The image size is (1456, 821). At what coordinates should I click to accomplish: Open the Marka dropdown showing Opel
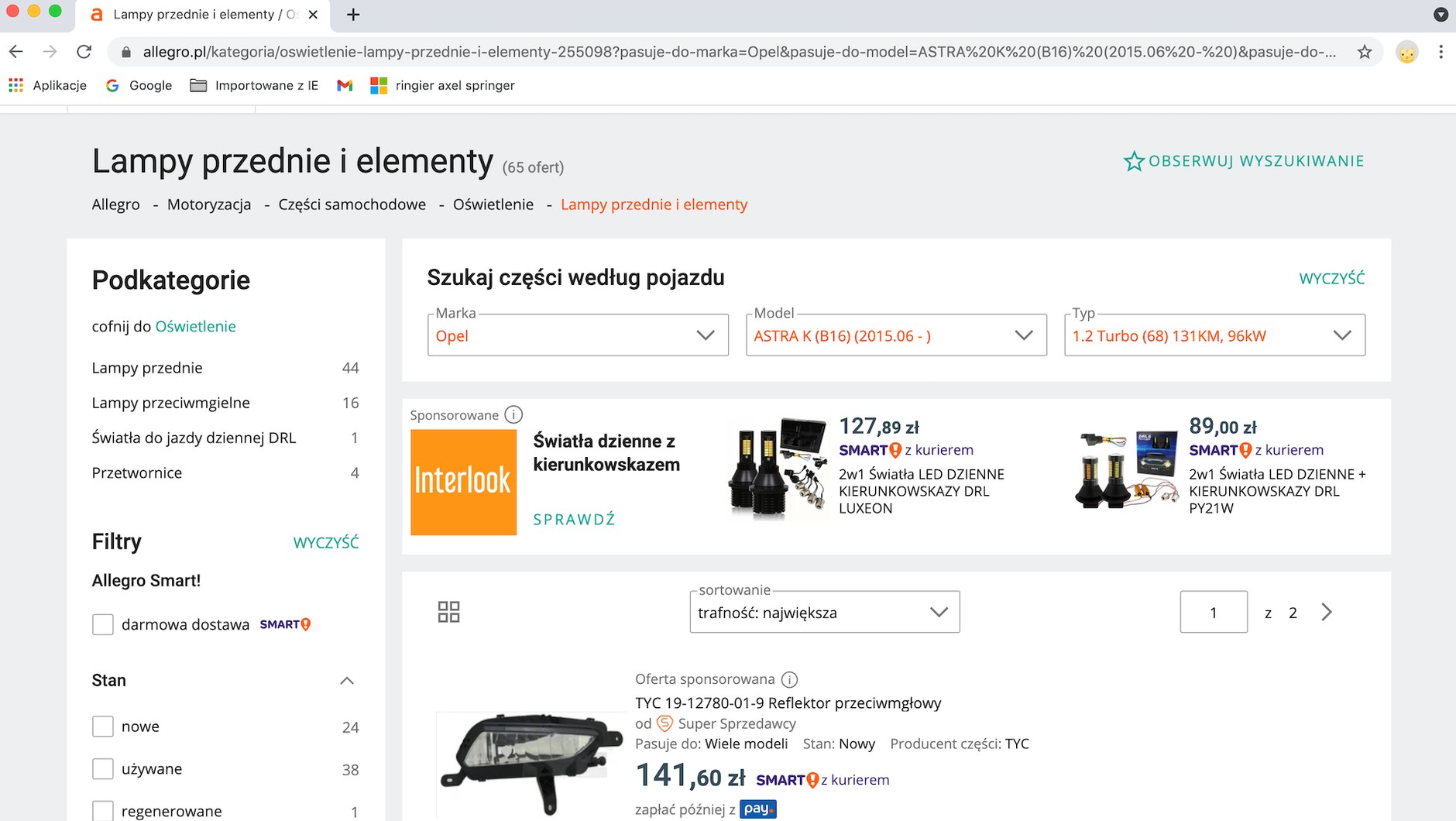pyautogui.click(x=578, y=335)
